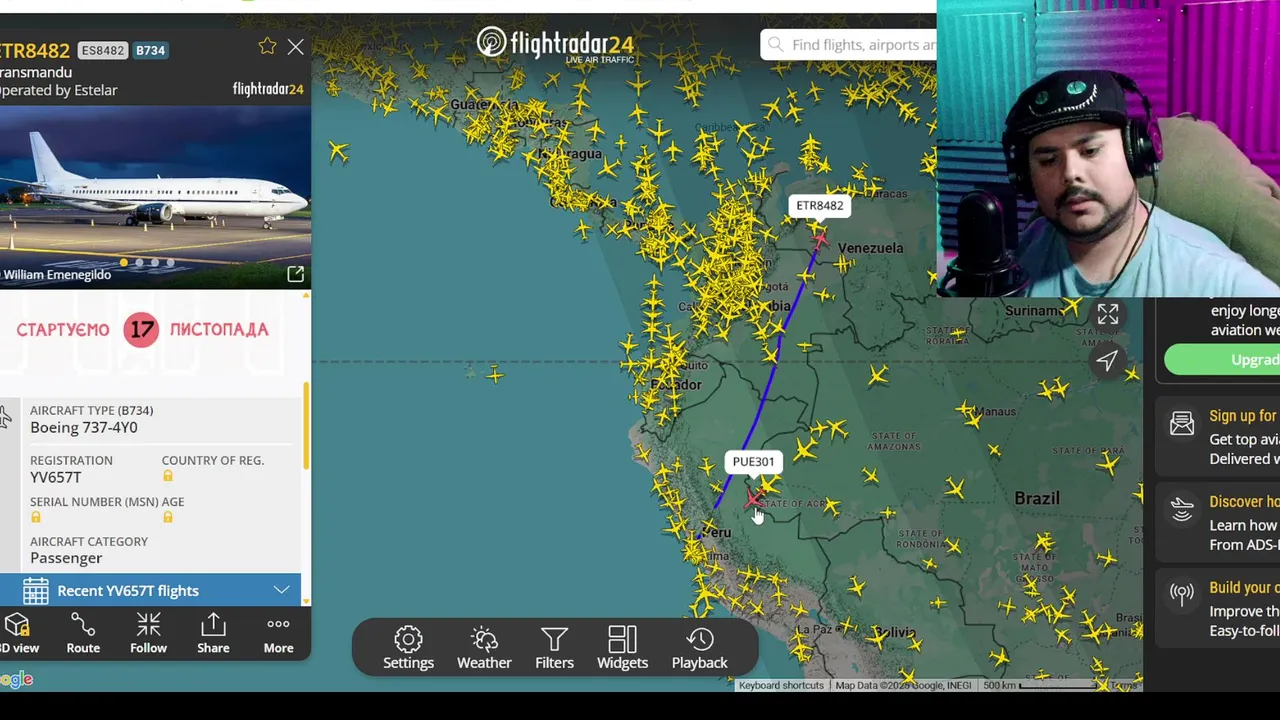The image size is (1280, 720).
Task: Open the Discover link in the sidebar
Action: coord(1244,502)
